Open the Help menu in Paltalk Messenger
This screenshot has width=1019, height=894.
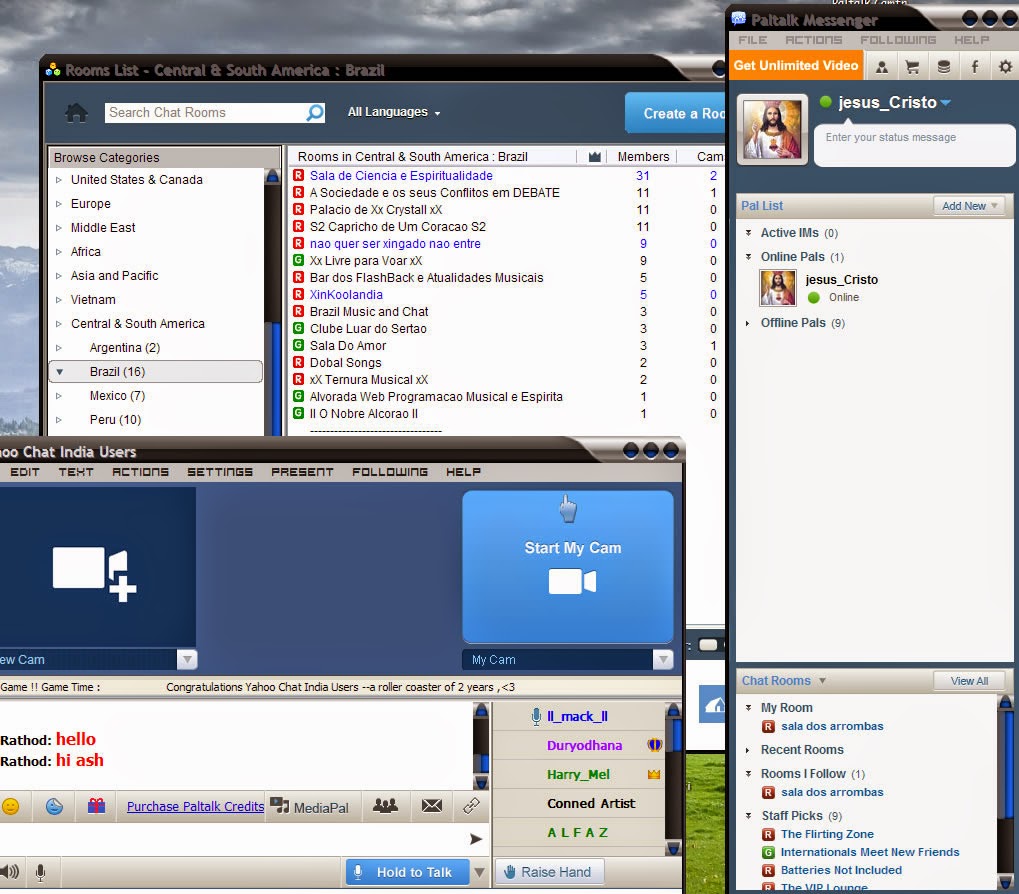coord(972,40)
